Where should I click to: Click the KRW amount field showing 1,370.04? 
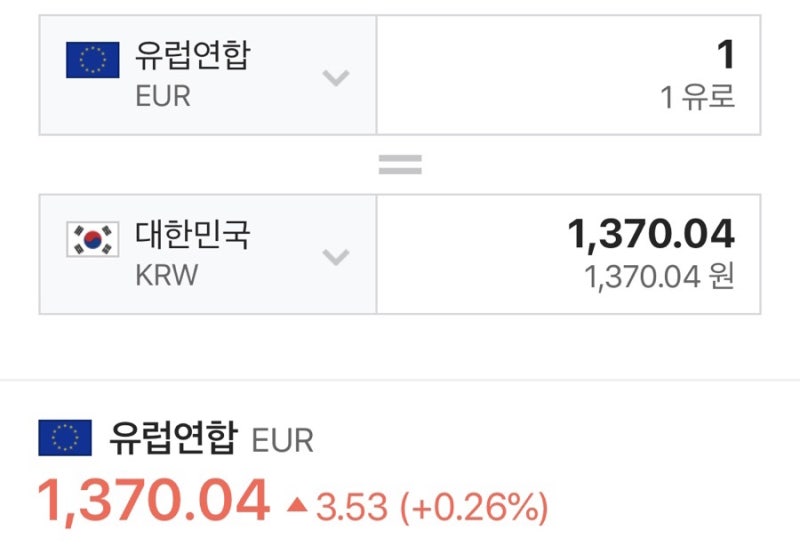[x=568, y=254]
